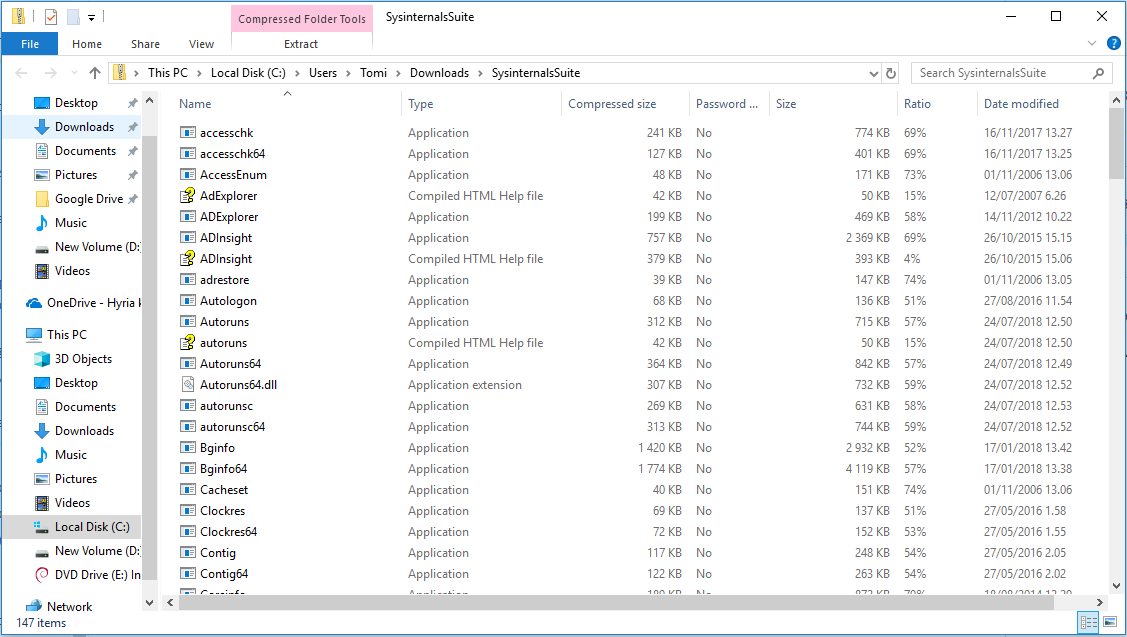The image size is (1127, 637).
Task: Select the file named autorunsc64
Action: (x=232, y=427)
